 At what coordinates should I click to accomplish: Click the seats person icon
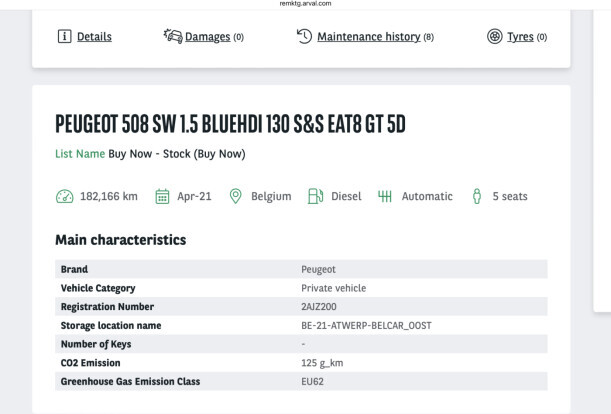pos(477,196)
